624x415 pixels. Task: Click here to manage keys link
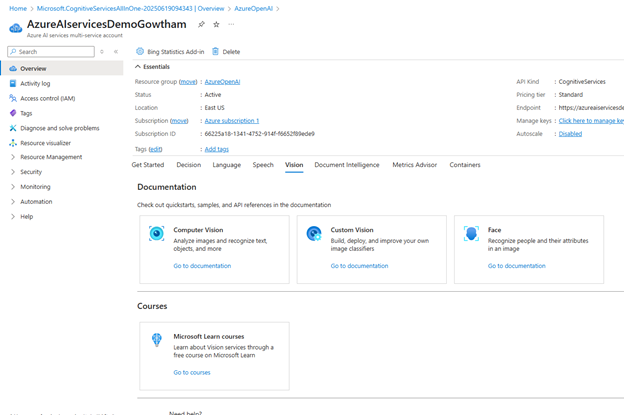591,121
